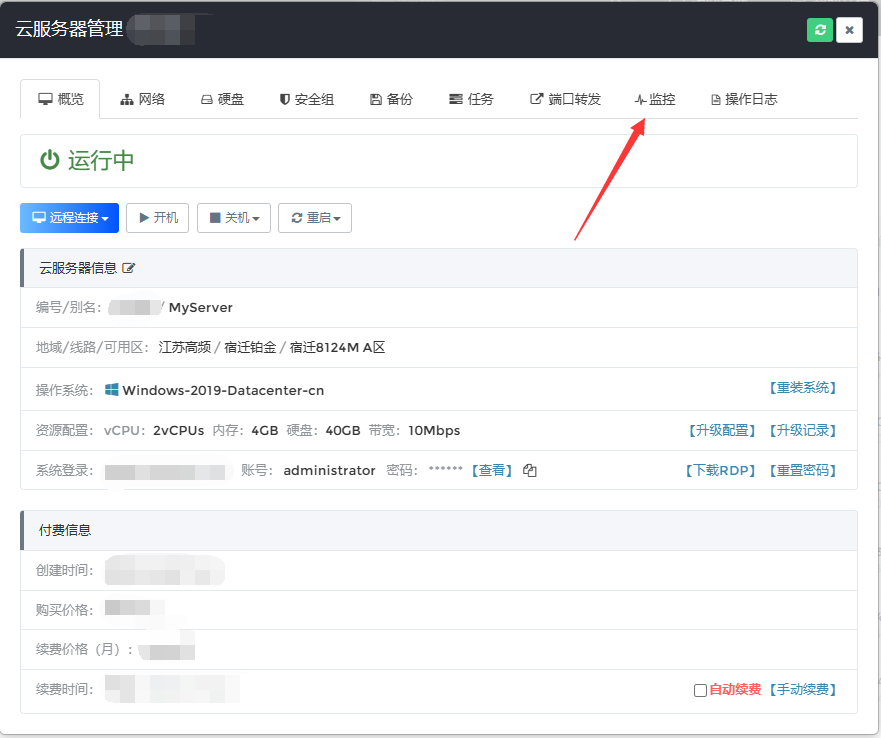This screenshot has height=738, width=881.
Task: Click the green refresh icon button
Action: 820,30
